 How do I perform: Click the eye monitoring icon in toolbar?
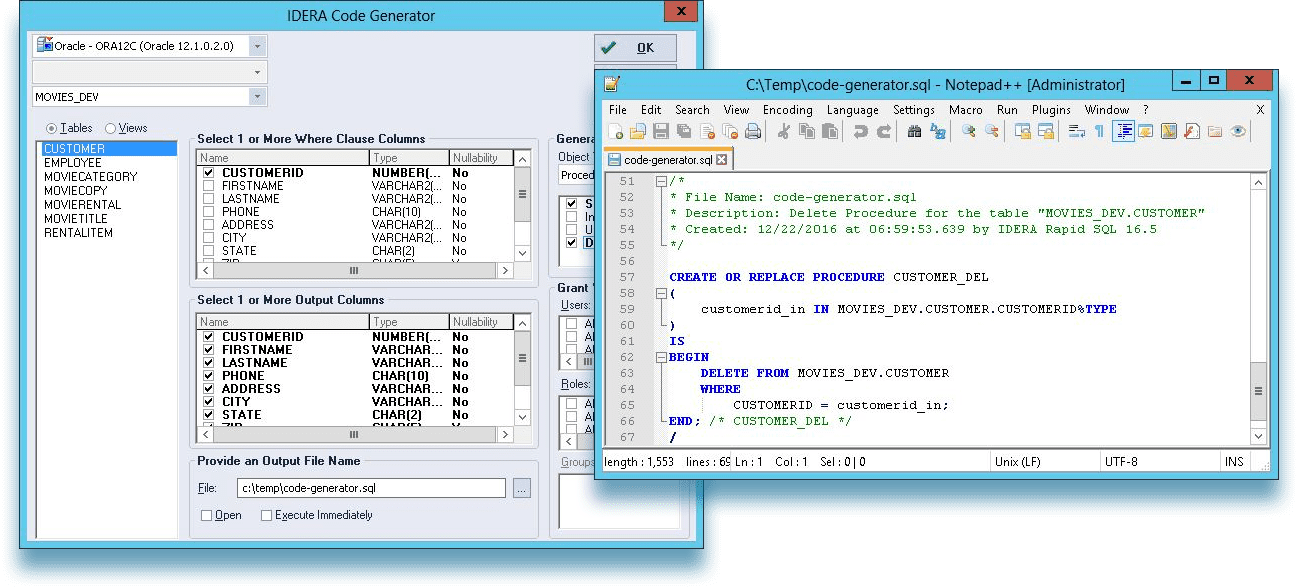tap(1238, 131)
